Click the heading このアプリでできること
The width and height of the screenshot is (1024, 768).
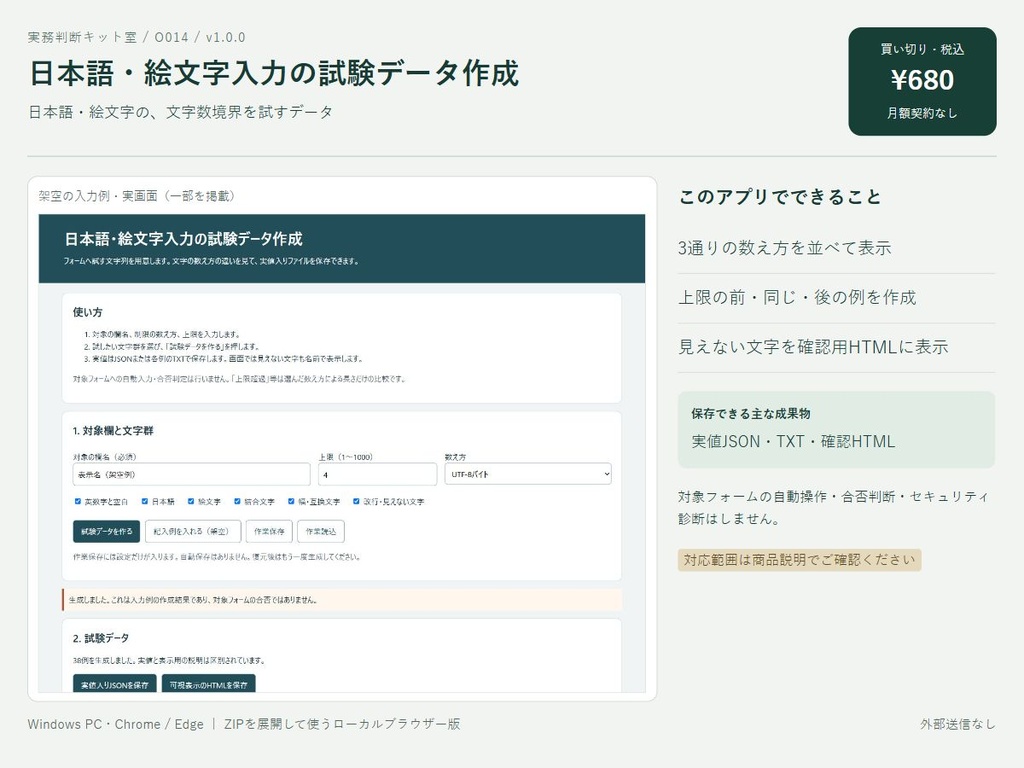(x=780, y=197)
